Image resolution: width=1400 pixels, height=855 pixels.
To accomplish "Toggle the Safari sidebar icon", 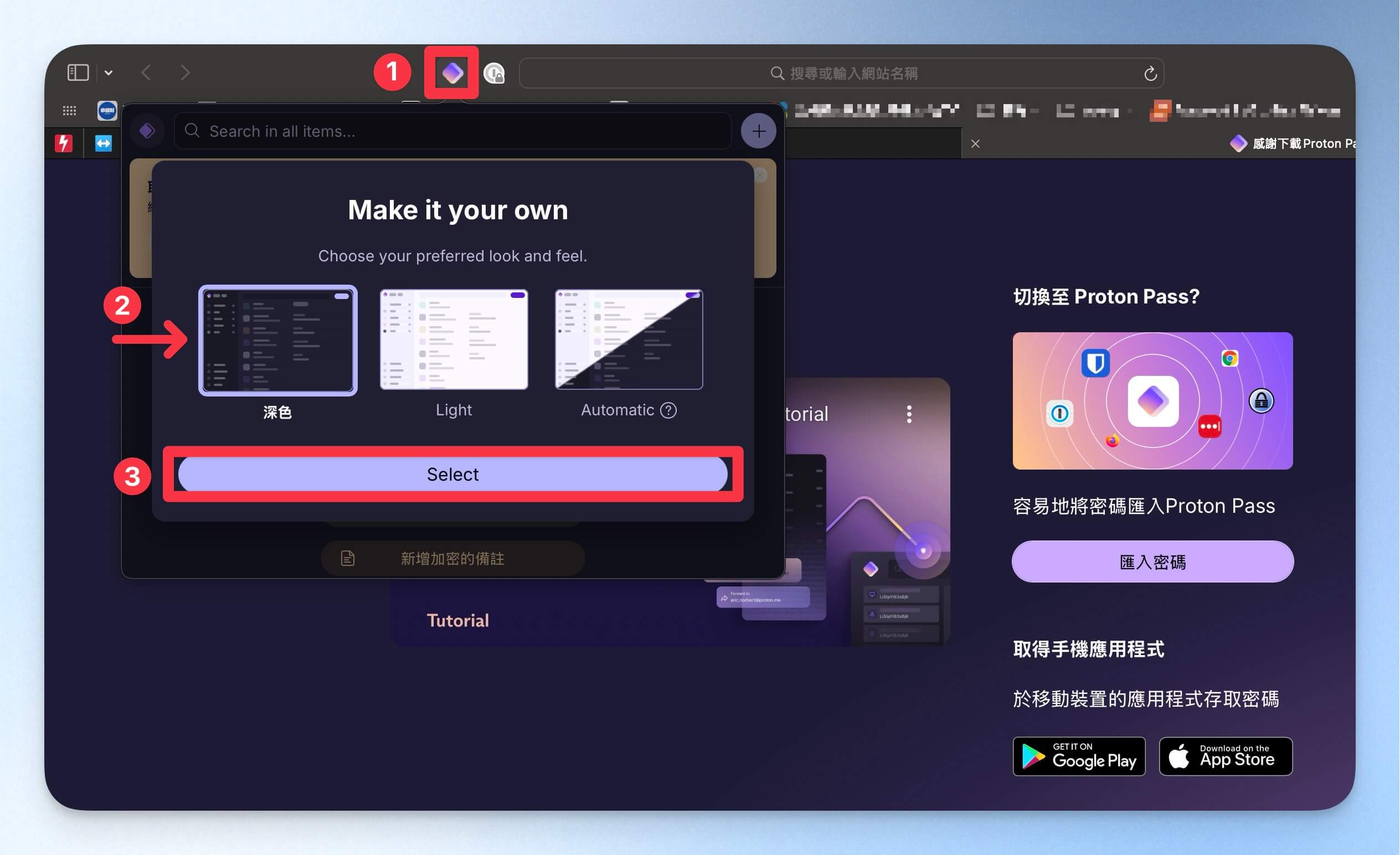I will pos(78,73).
